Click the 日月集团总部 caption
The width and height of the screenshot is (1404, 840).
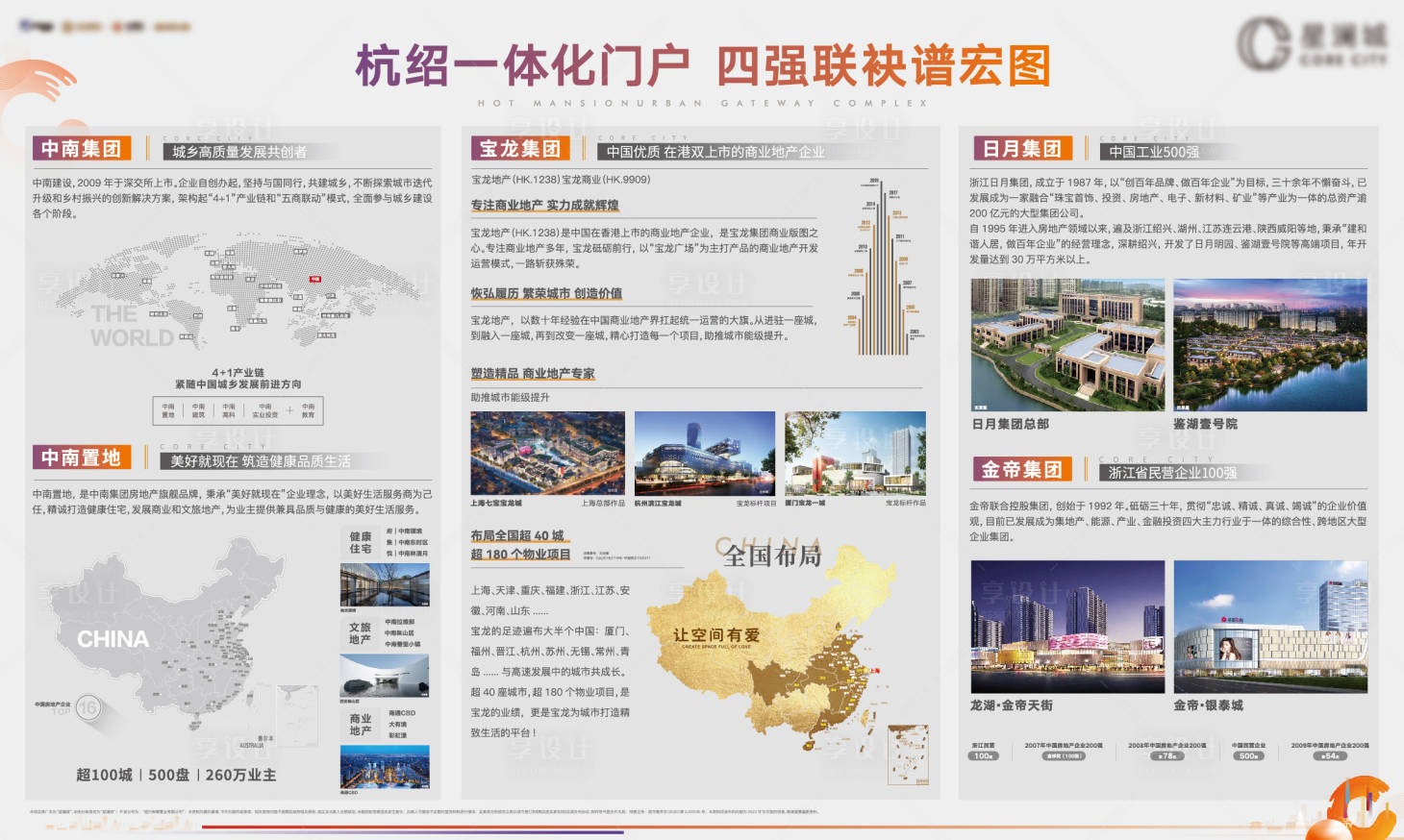click(x=1011, y=424)
